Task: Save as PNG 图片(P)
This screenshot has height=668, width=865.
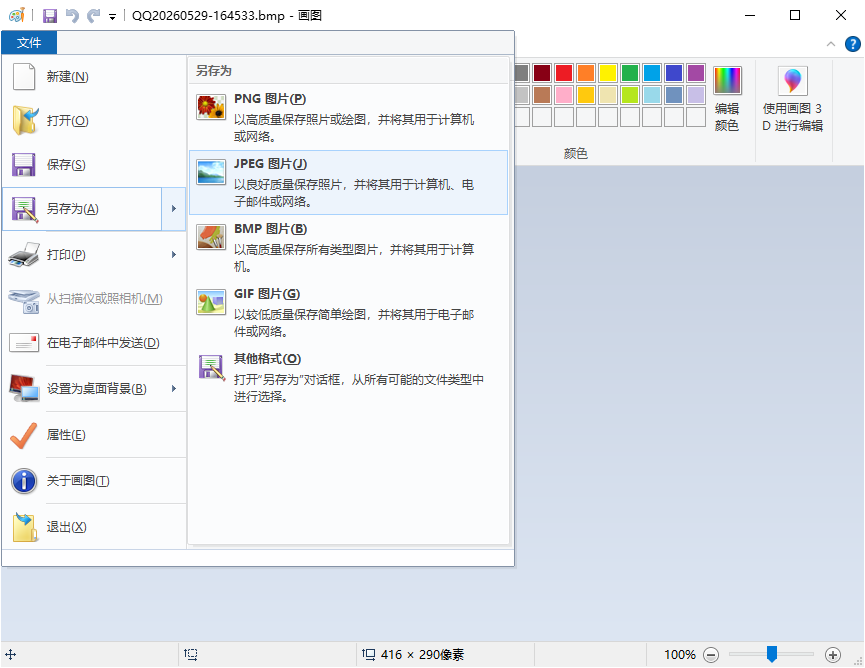Action: click(348, 117)
